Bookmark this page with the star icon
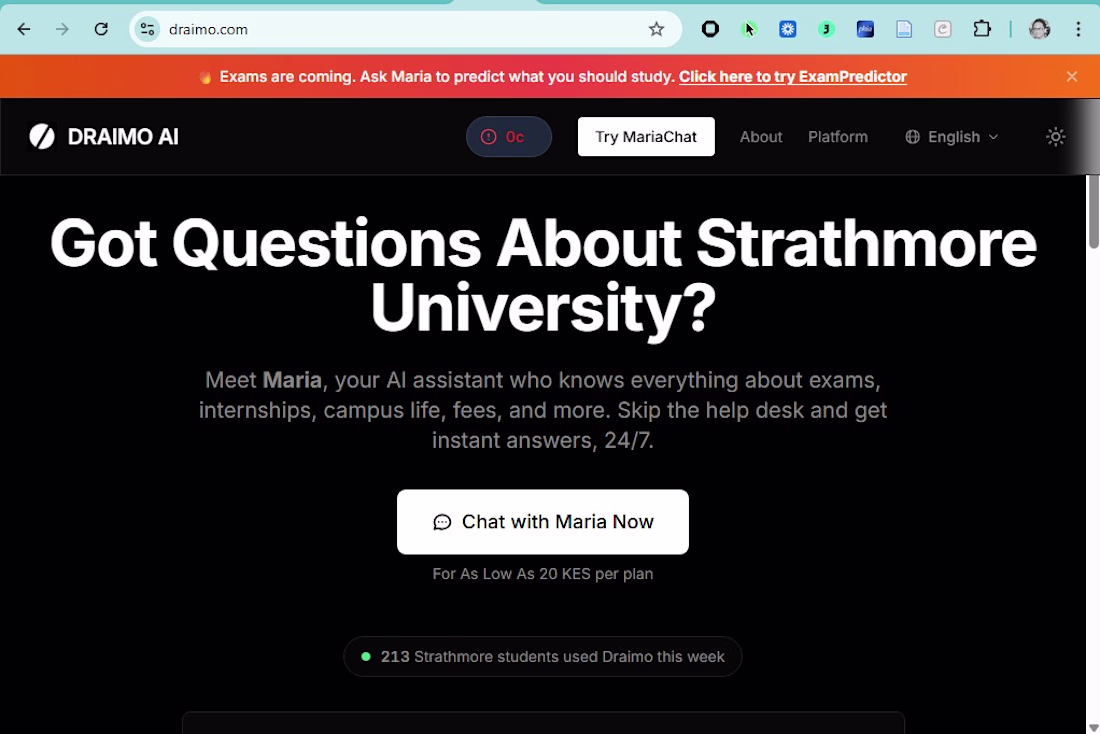 click(656, 29)
